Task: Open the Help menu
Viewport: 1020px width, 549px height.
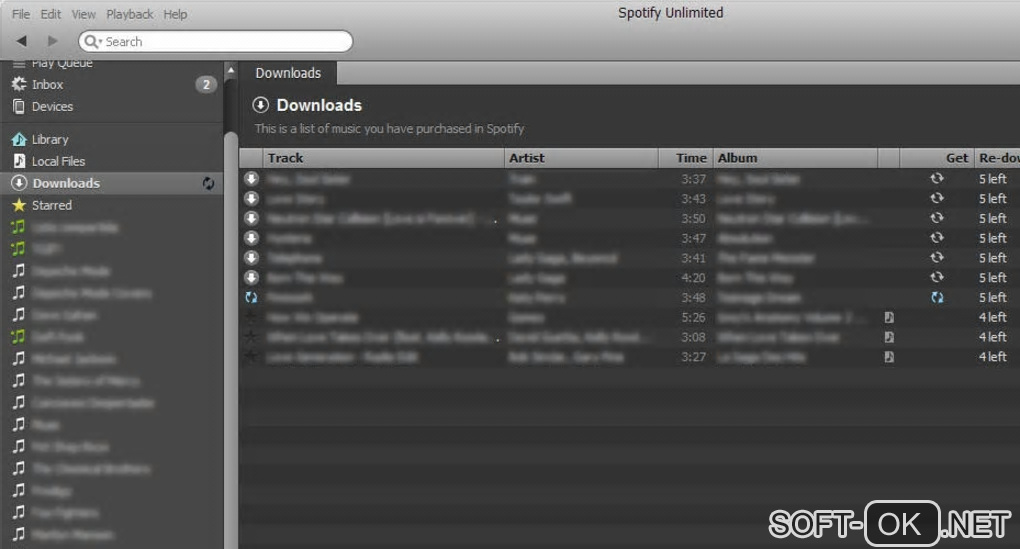Action: point(175,14)
